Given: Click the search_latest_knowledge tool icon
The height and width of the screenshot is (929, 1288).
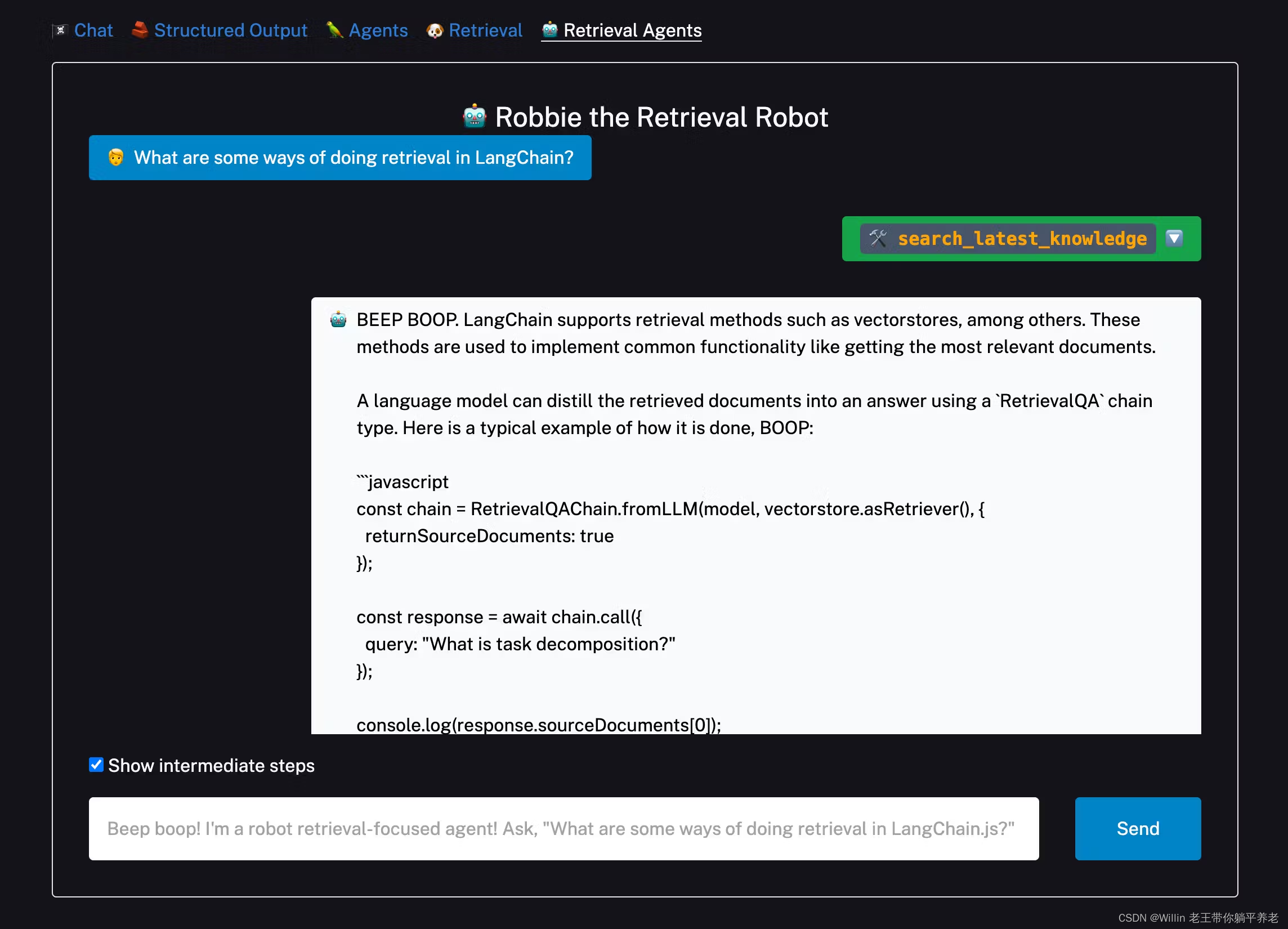Looking at the screenshot, I should coord(879,238).
